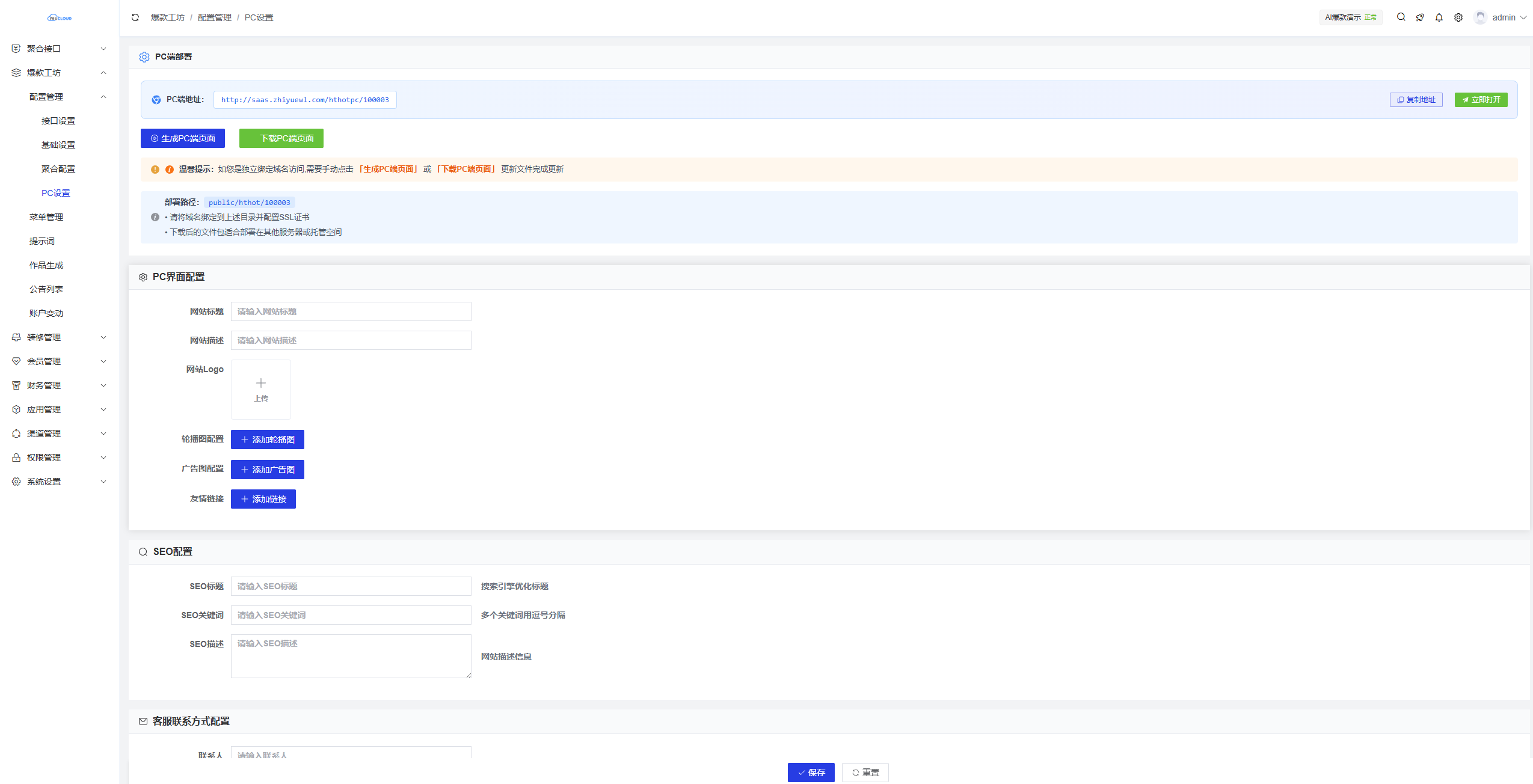Click the NiuCloud logo
Image resolution: width=1533 pixels, height=784 pixels.
coord(60,18)
